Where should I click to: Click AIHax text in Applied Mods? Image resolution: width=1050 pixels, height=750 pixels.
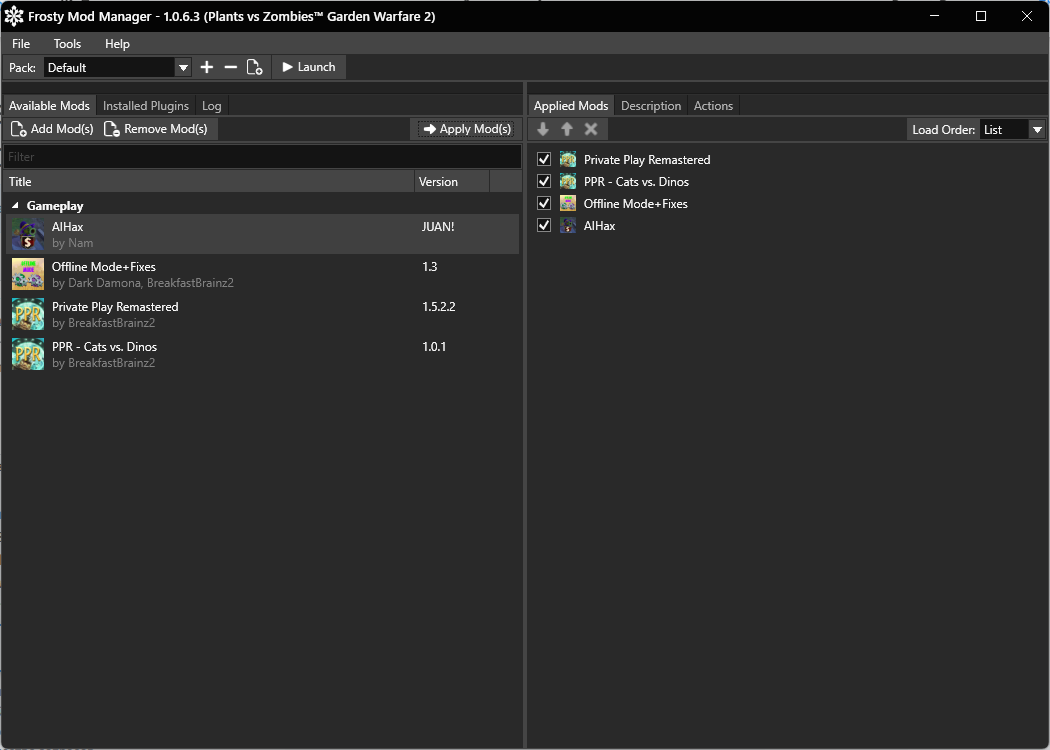tap(599, 226)
